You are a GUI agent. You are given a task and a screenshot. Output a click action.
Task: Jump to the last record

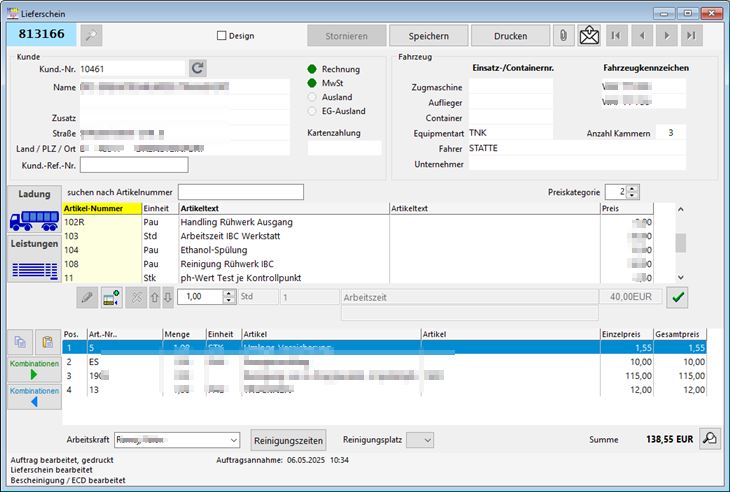(691, 36)
